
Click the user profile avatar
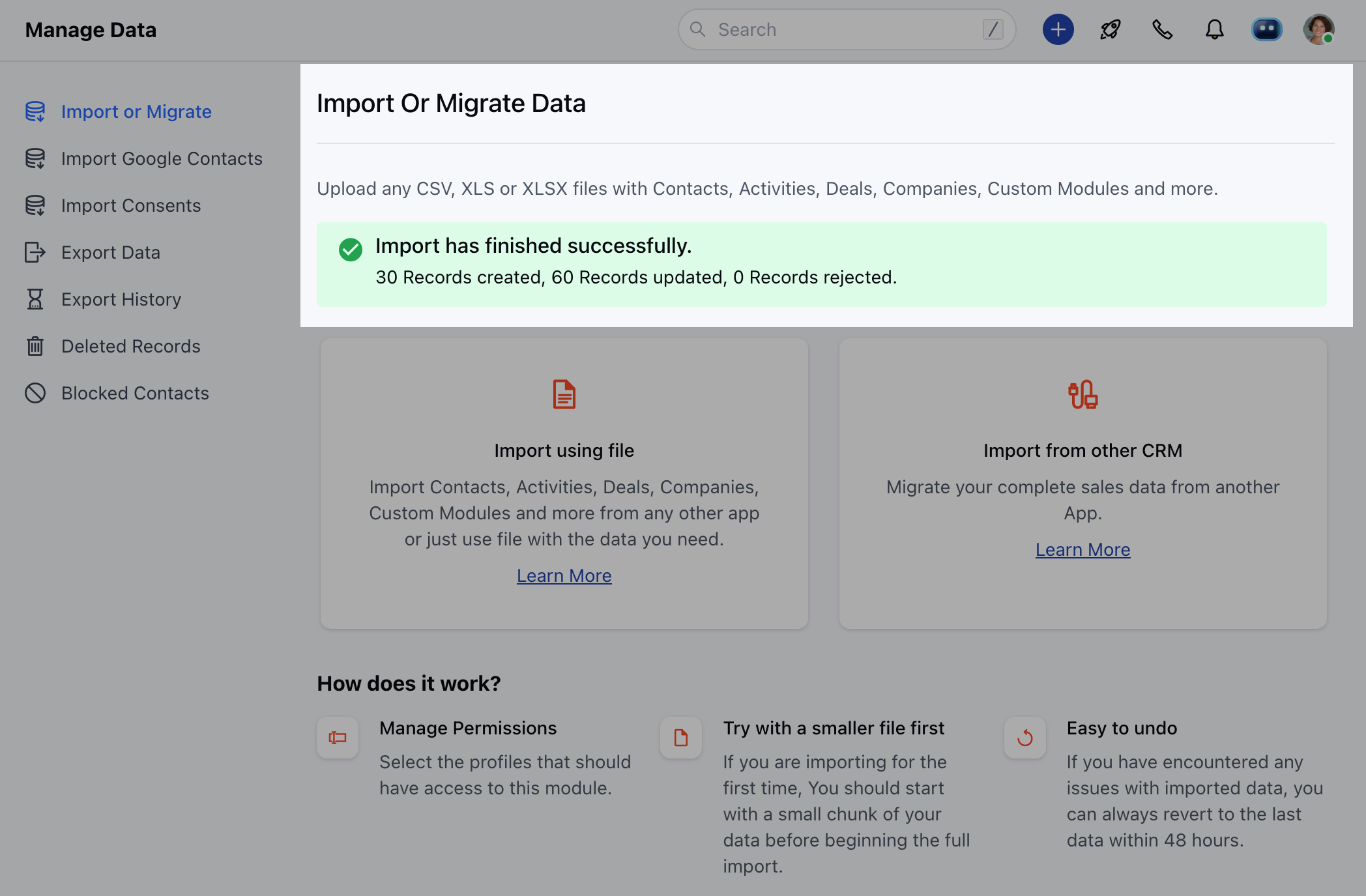click(x=1318, y=29)
